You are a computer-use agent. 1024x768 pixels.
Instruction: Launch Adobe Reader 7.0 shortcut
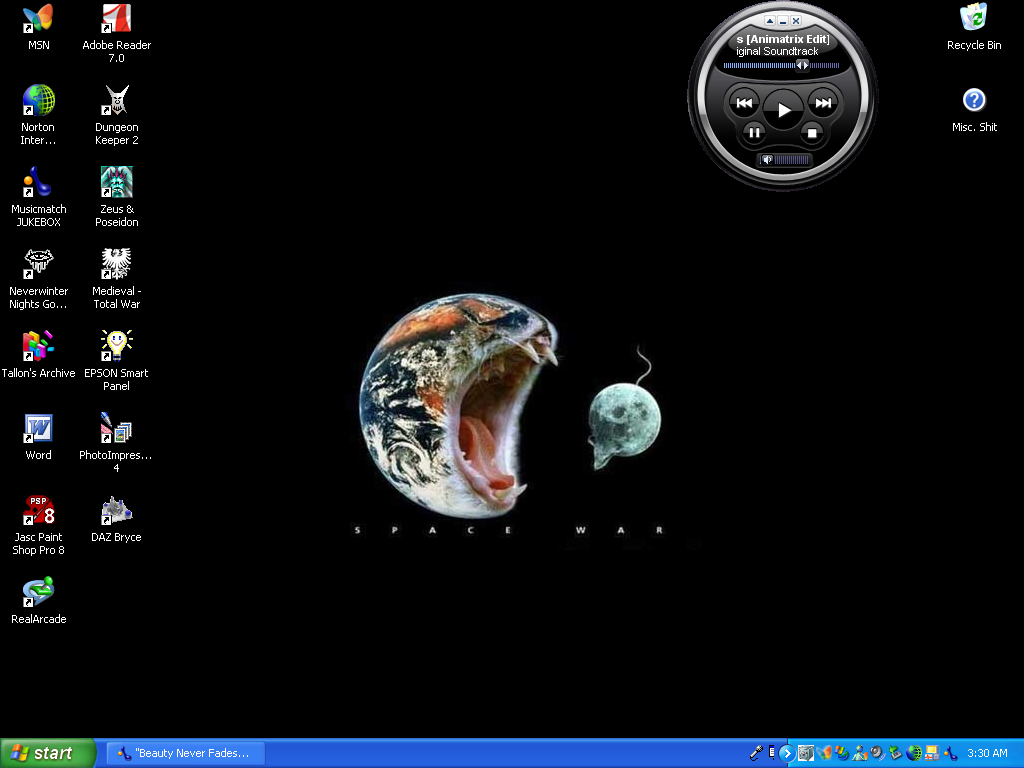pos(116,34)
